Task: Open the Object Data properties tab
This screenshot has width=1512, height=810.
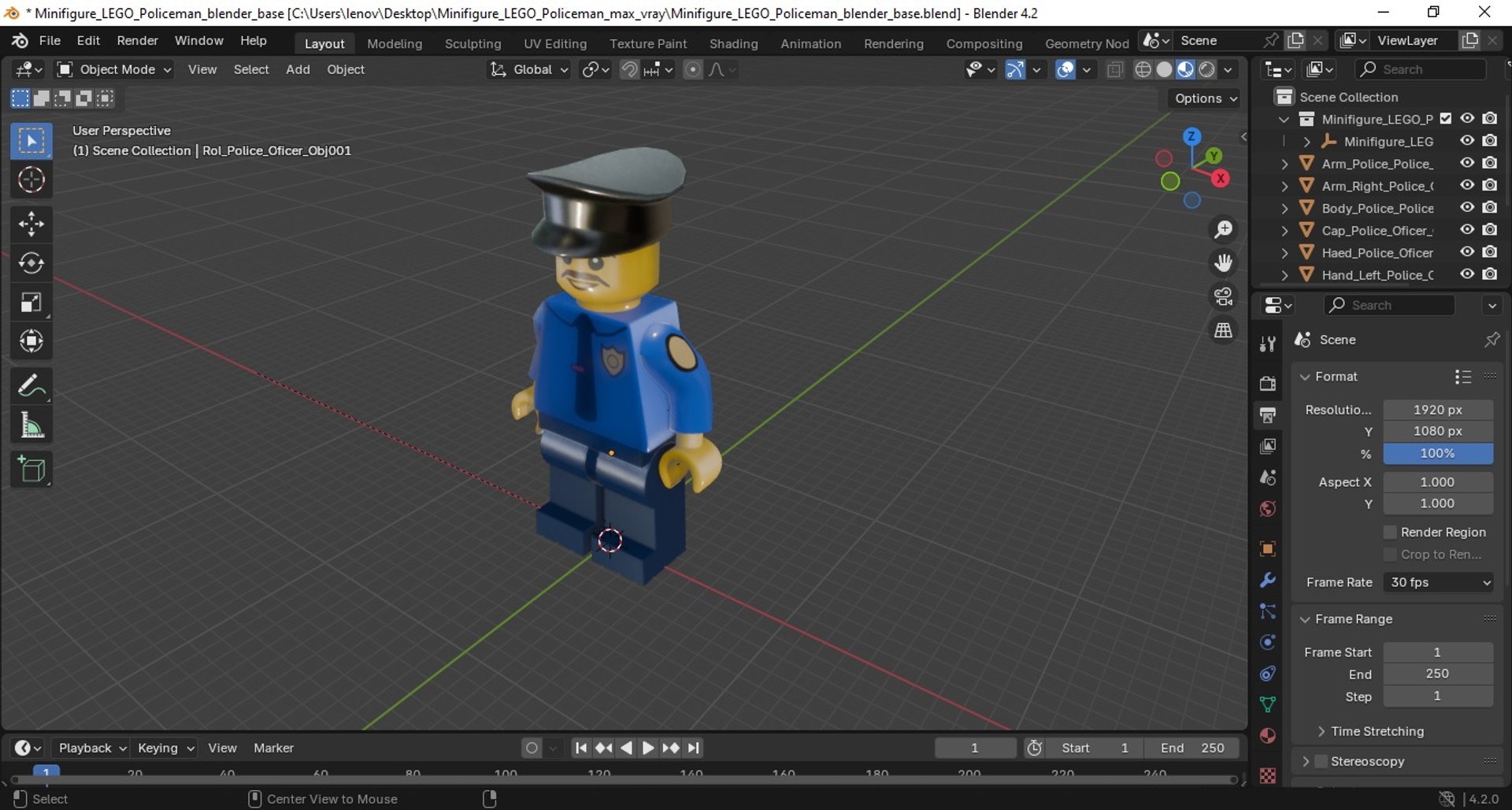Action: coord(1268,704)
